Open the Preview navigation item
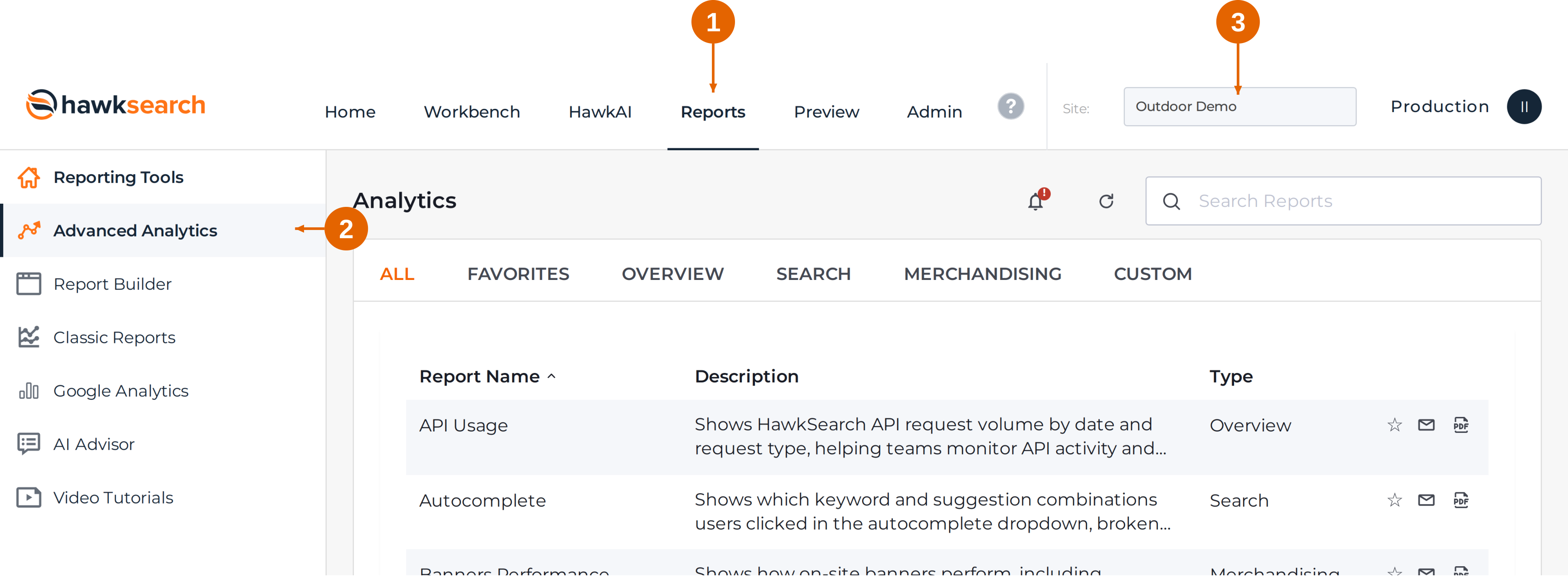 [826, 112]
